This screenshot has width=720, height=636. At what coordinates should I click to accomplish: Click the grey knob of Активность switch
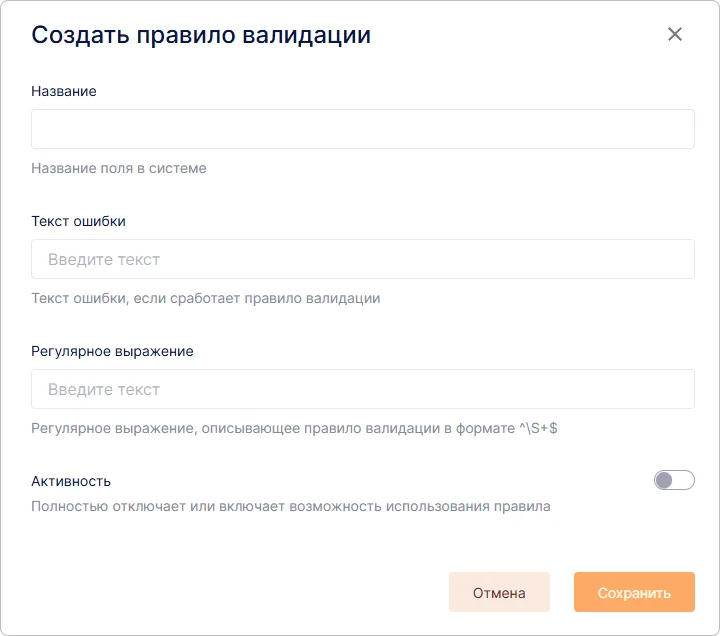(x=664, y=481)
